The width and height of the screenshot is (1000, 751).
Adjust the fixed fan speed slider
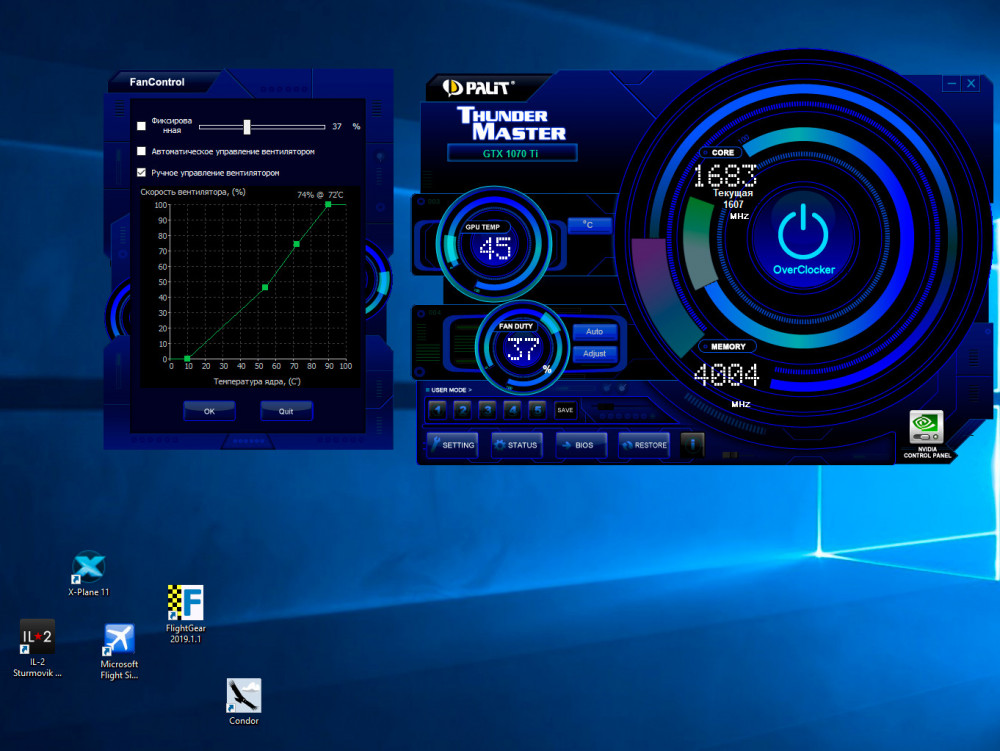coord(246,126)
